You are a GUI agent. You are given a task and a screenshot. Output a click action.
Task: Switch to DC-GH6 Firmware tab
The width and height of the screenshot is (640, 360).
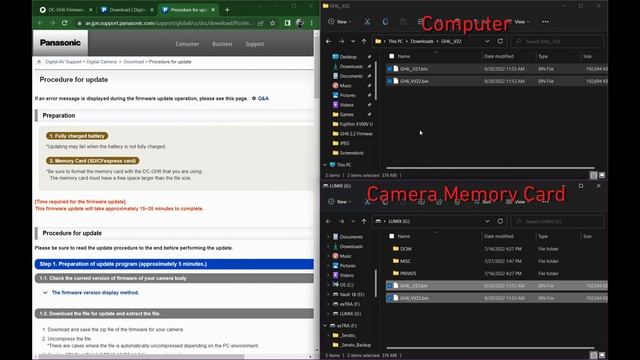point(65,10)
